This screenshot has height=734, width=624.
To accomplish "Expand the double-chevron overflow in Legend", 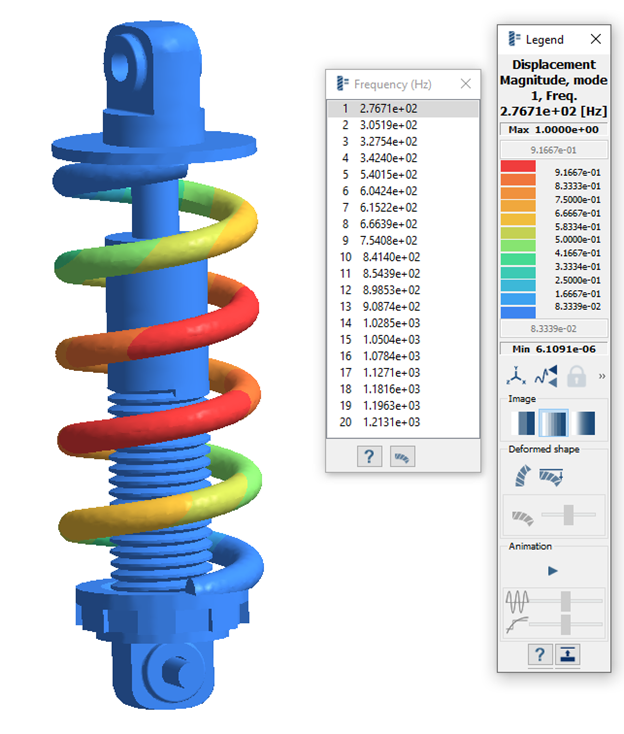I will pyautogui.click(x=602, y=376).
